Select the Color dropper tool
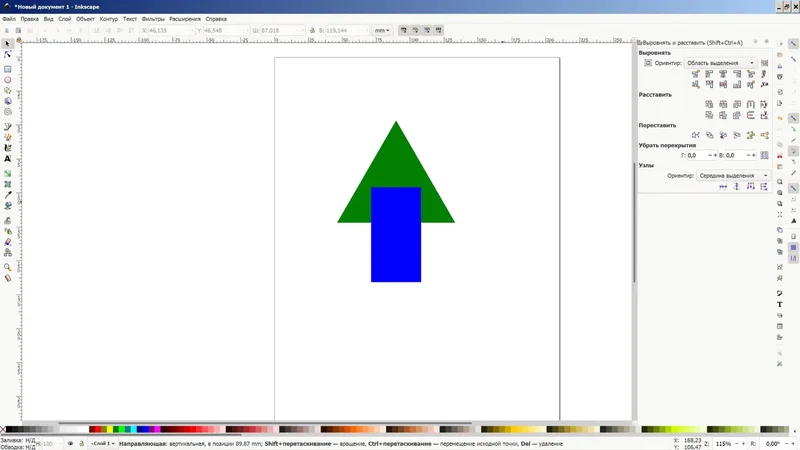The height and width of the screenshot is (450, 800). (x=8, y=195)
